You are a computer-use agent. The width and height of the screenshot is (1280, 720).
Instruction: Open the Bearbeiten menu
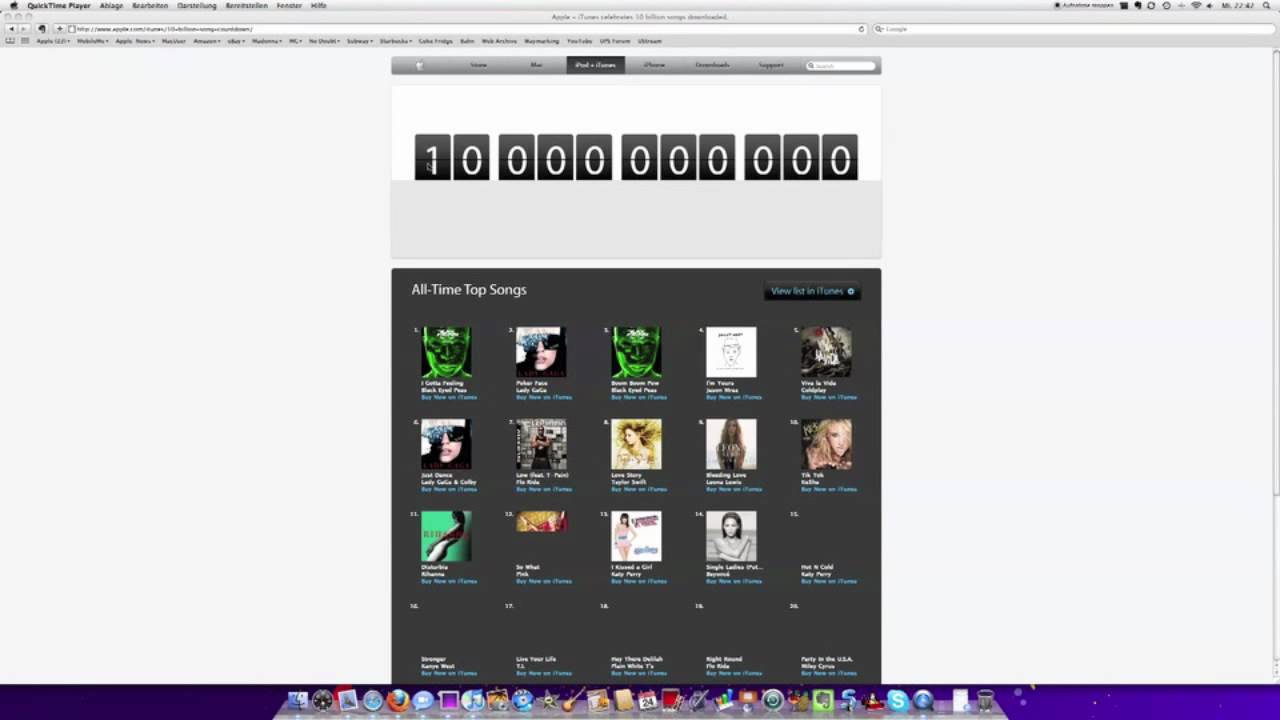[x=150, y=5]
